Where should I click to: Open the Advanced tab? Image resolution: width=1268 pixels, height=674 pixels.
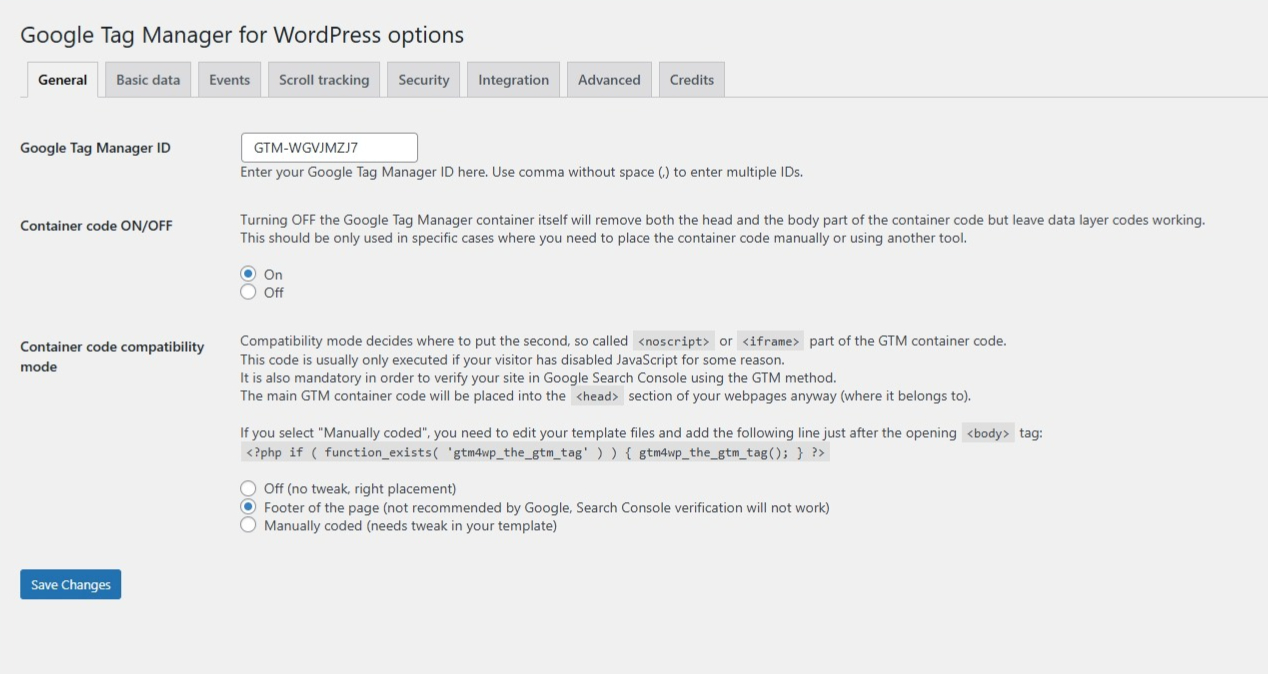(609, 80)
